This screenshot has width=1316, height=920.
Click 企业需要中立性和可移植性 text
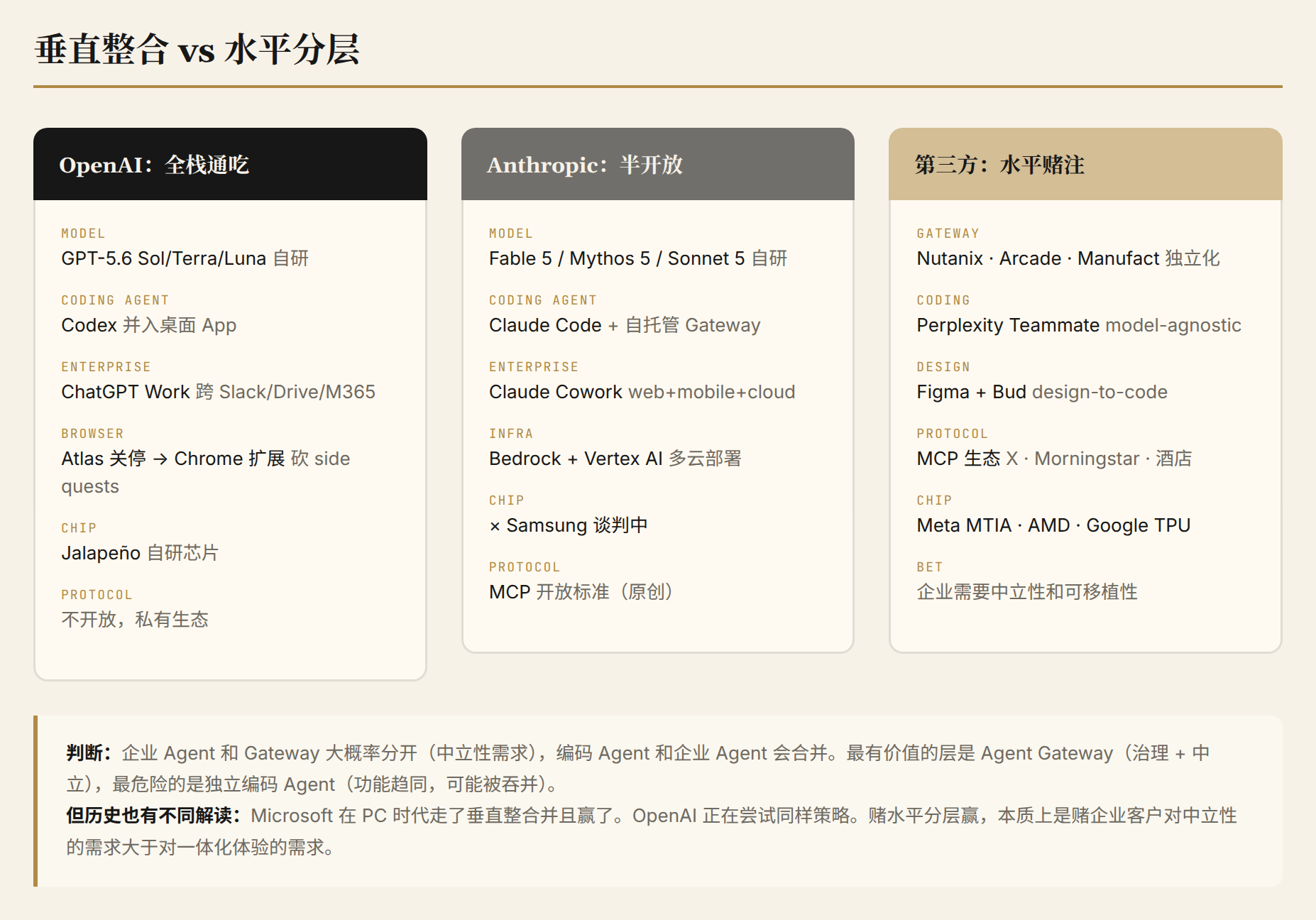[1027, 592]
